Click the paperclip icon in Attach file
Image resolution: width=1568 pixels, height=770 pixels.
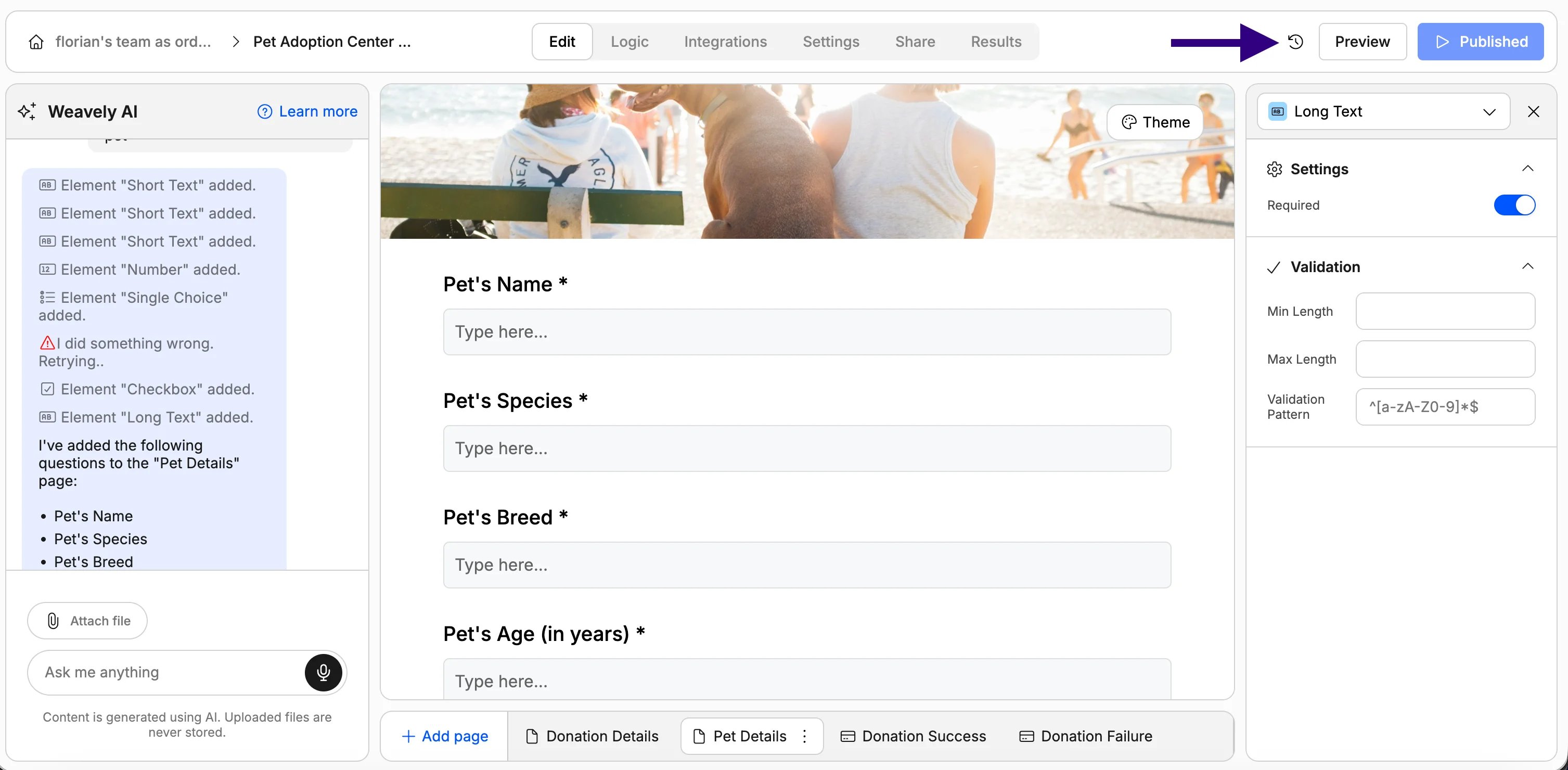[x=53, y=620]
